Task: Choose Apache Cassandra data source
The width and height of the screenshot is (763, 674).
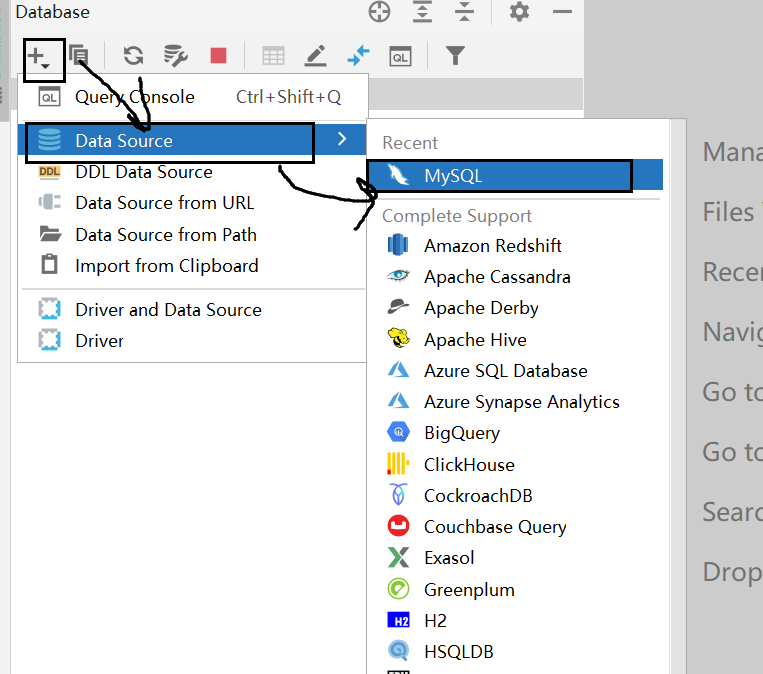Action: 515,276
